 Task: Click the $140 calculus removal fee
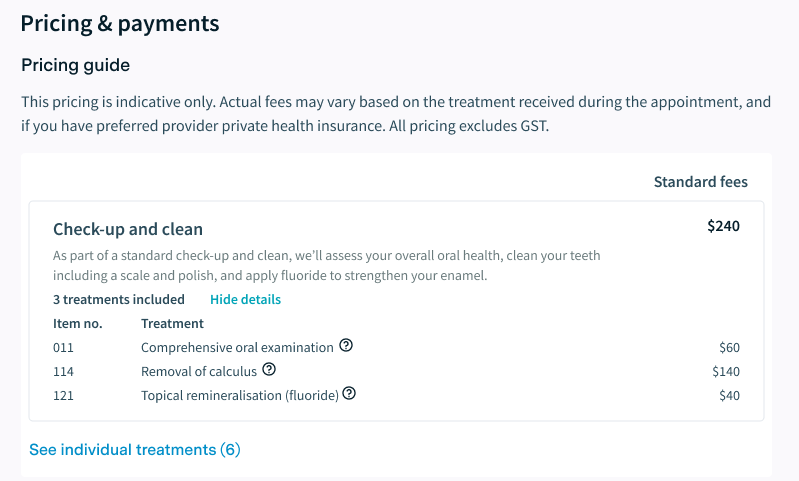(x=725, y=371)
